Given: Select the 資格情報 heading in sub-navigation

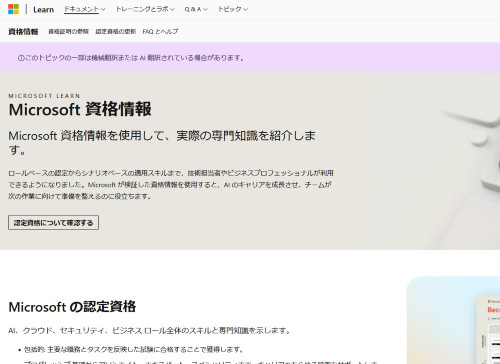Looking at the screenshot, I should coord(23,32).
